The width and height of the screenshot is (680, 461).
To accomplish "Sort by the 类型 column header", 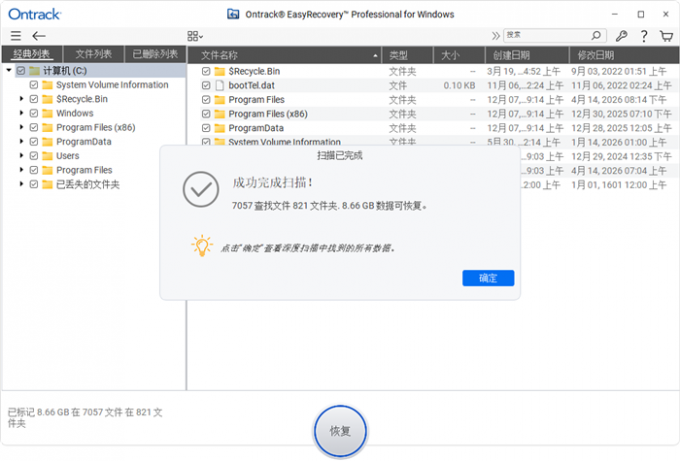I will [407, 55].
